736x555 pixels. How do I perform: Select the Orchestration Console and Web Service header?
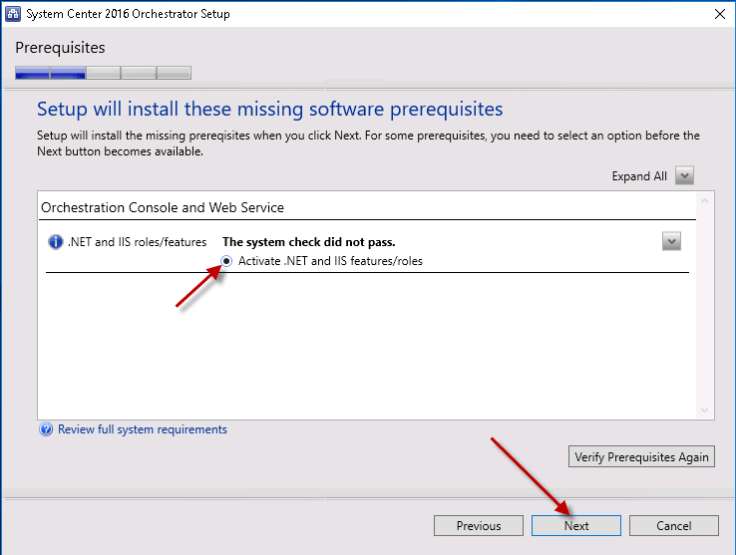[x=162, y=207]
